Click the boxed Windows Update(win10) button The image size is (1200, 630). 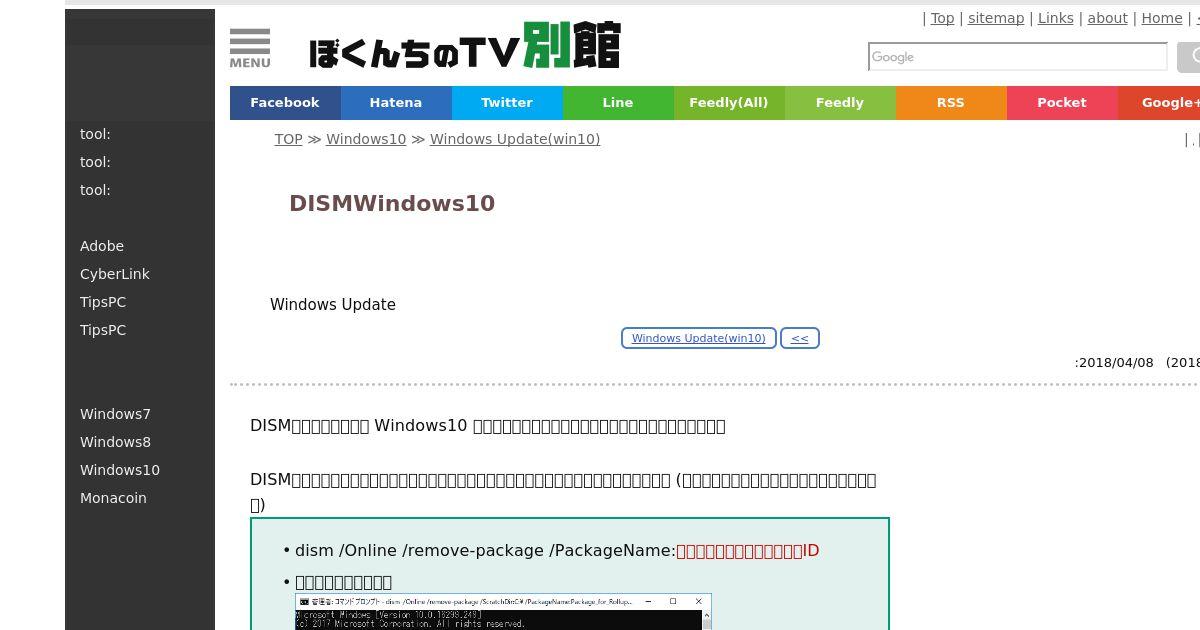[699, 338]
